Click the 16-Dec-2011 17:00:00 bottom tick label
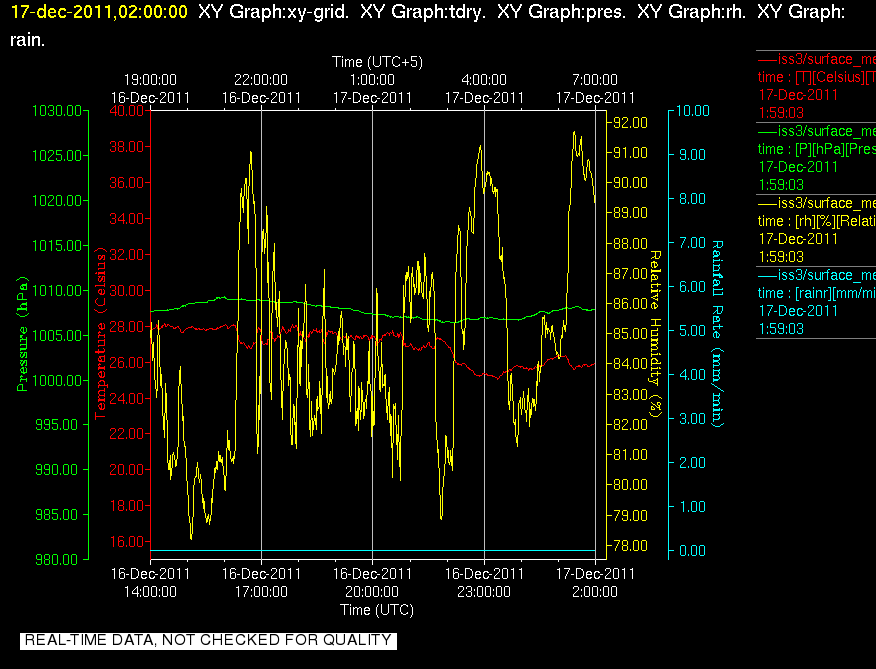Screen dimensions: 876x669 coord(261,582)
